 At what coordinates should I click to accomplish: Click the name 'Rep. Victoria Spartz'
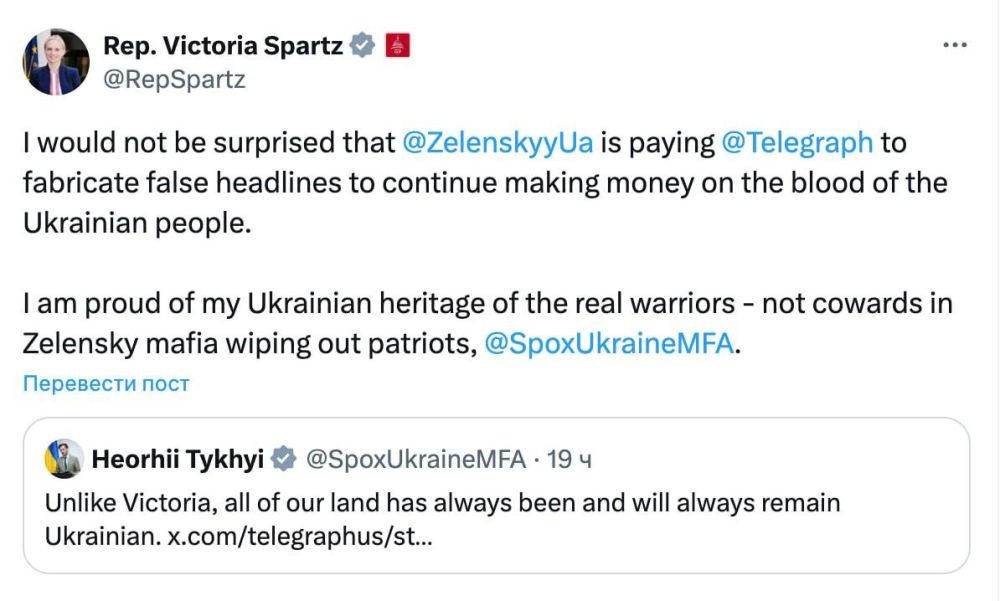[222, 43]
